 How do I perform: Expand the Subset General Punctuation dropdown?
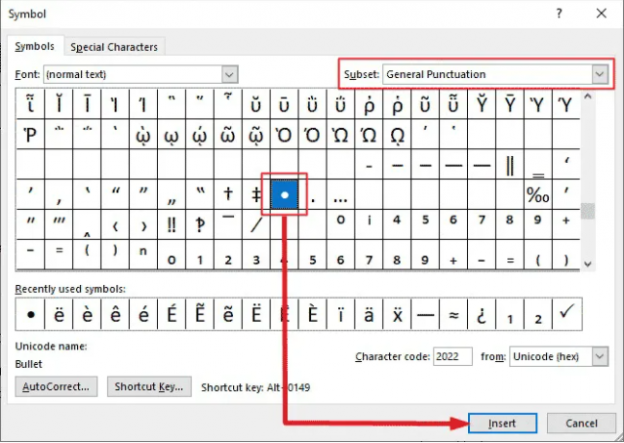(599, 74)
